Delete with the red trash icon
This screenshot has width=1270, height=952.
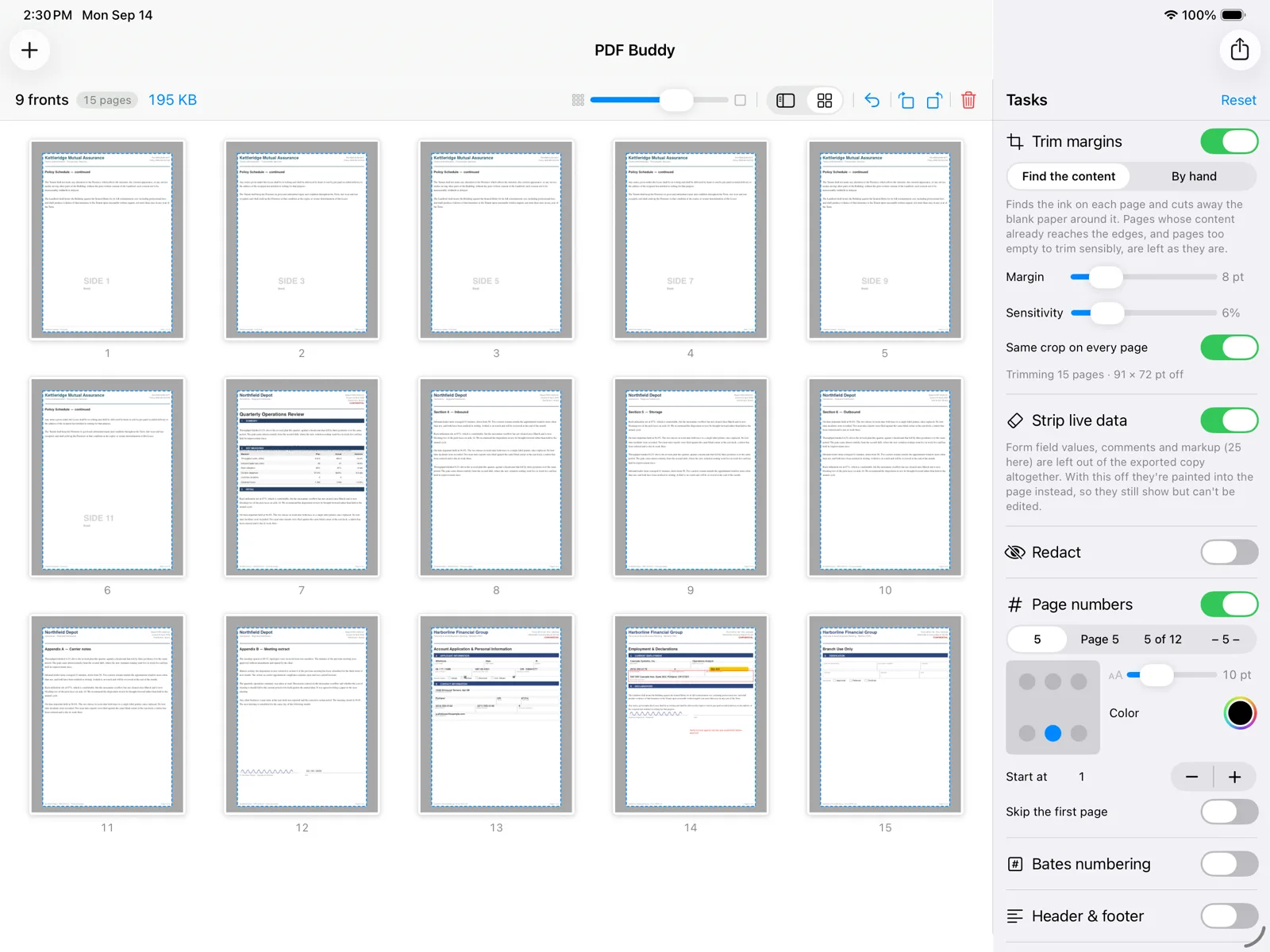(x=968, y=100)
